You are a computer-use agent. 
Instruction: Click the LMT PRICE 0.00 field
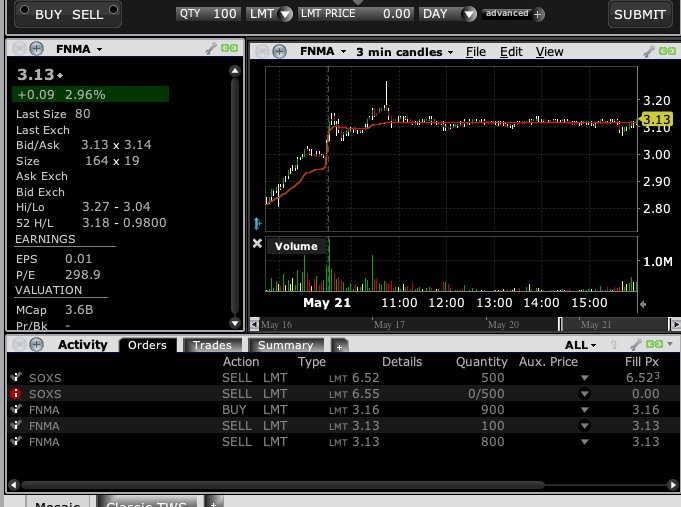356,14
